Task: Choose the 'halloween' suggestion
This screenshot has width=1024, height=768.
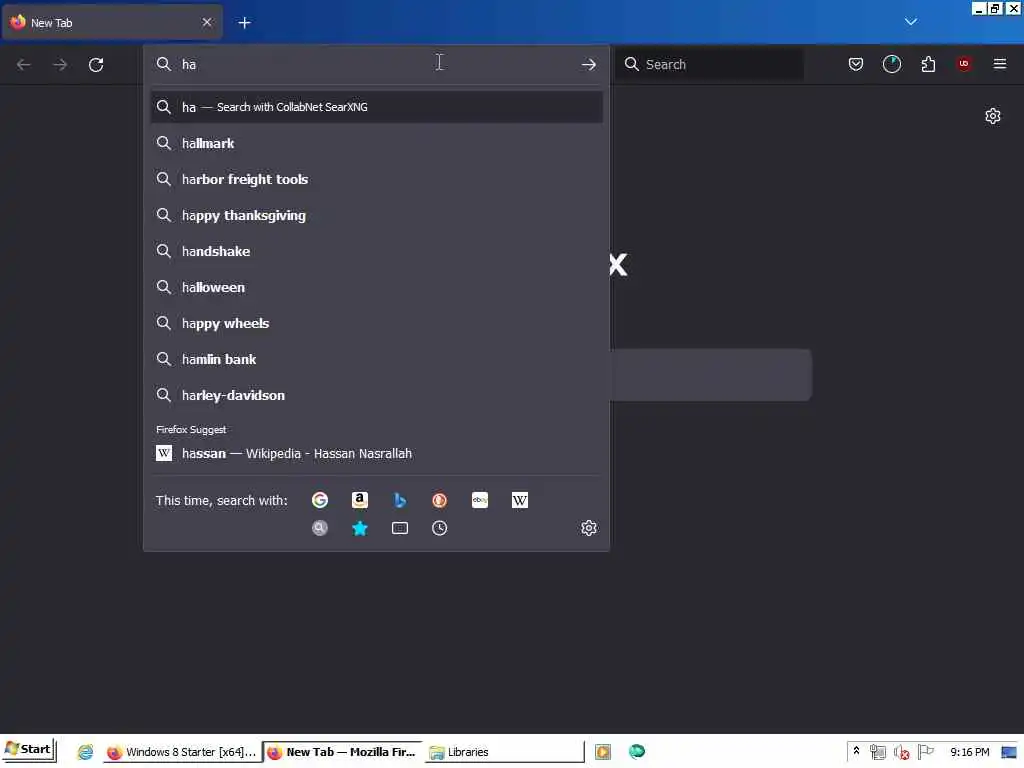Action: tap(377, 287)
